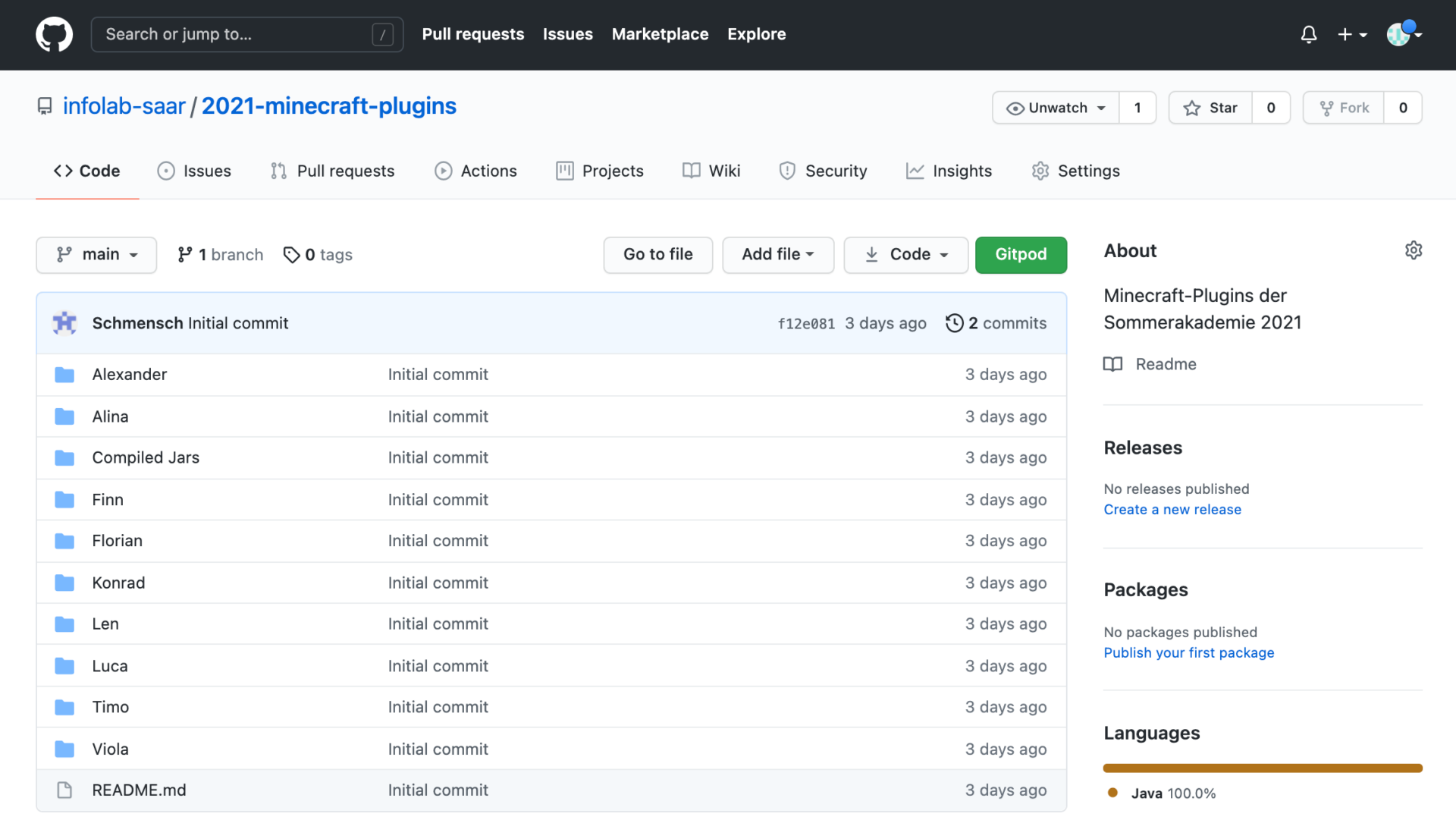Star this repository

[1210, 108]
